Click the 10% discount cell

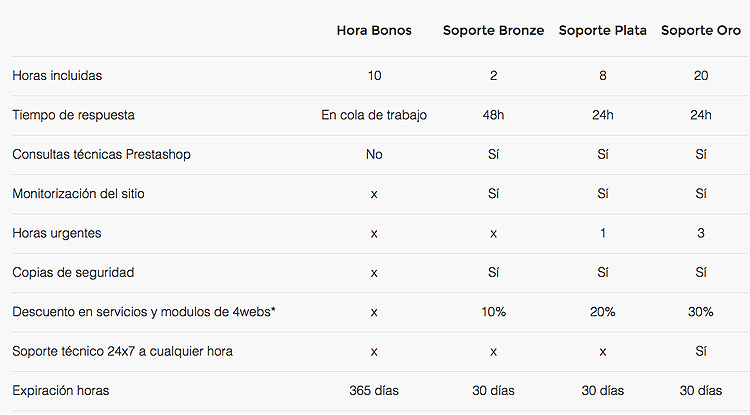coord(493,312)
